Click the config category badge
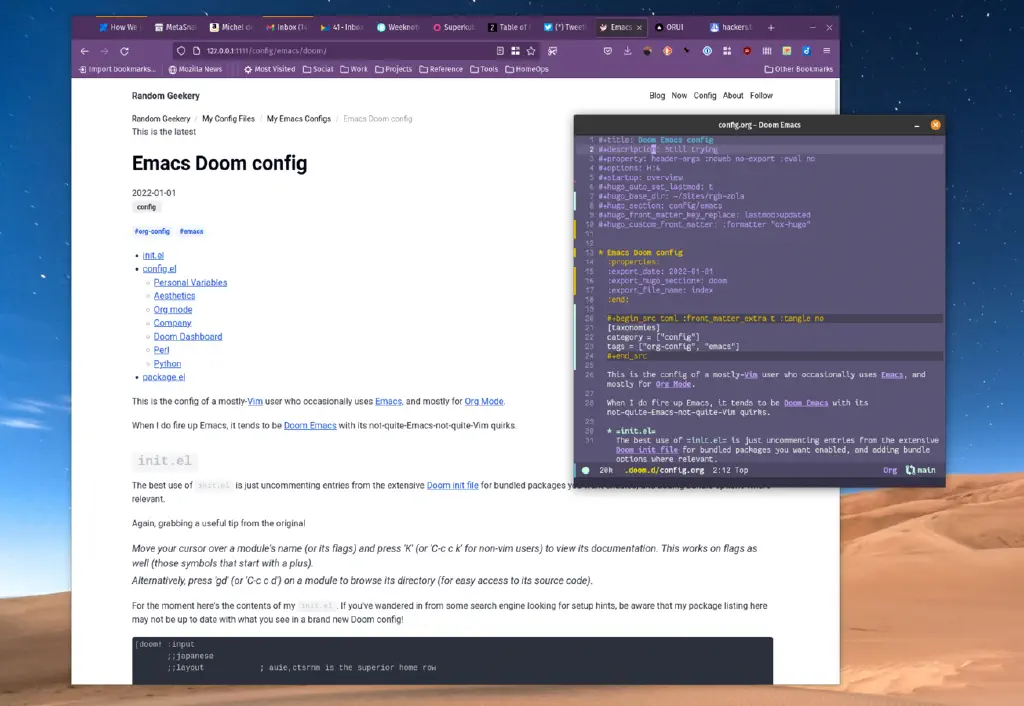The image size is (1024, 706). tap(146, 207)
